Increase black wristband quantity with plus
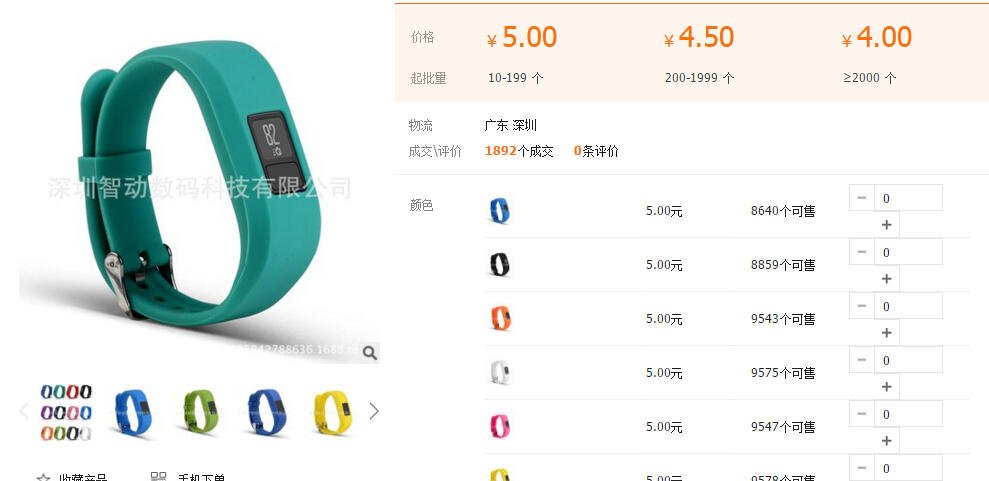Image resolution: width=989 pixels, height=481 pixels. click(886, 279)
